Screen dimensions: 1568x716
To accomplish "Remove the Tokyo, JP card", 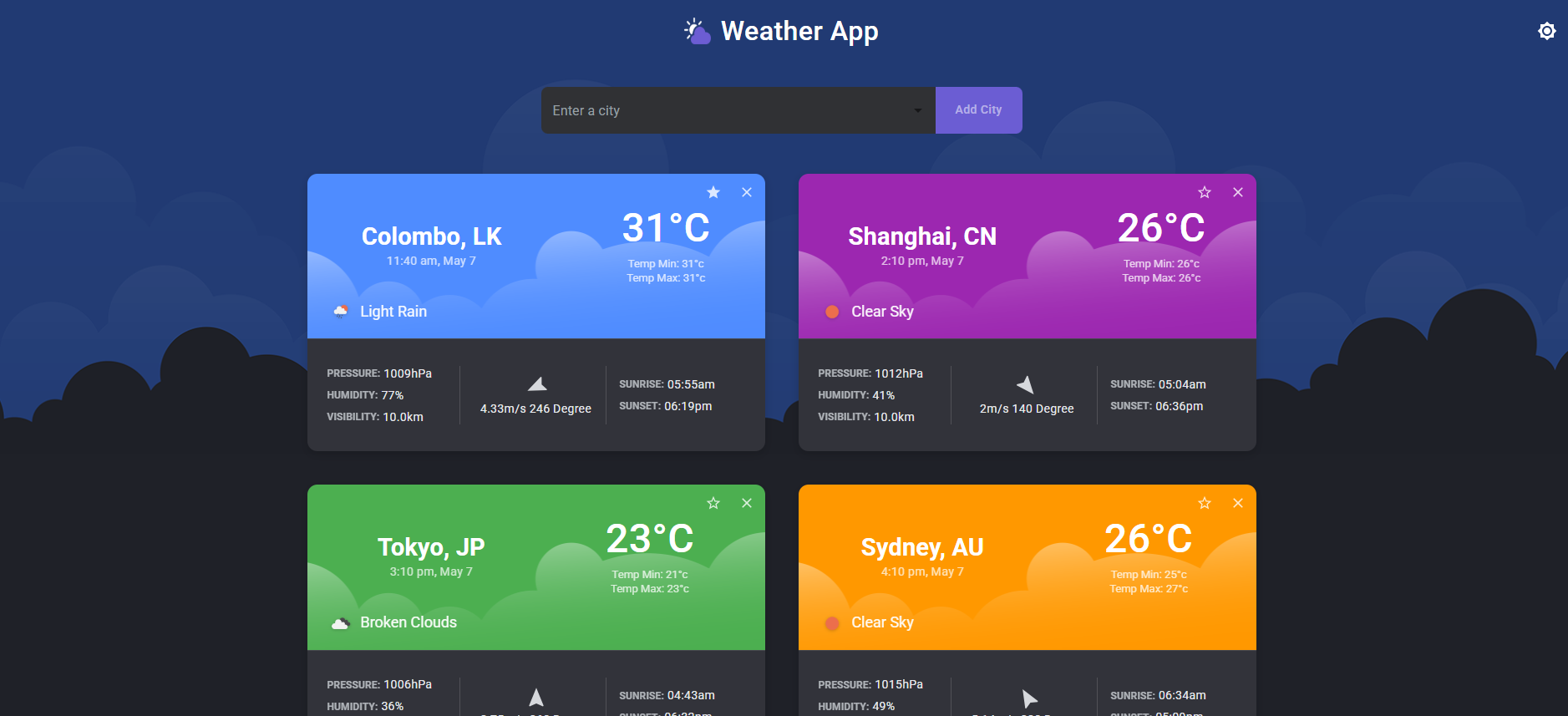I will pyautogui.click(x=747, y=503).
